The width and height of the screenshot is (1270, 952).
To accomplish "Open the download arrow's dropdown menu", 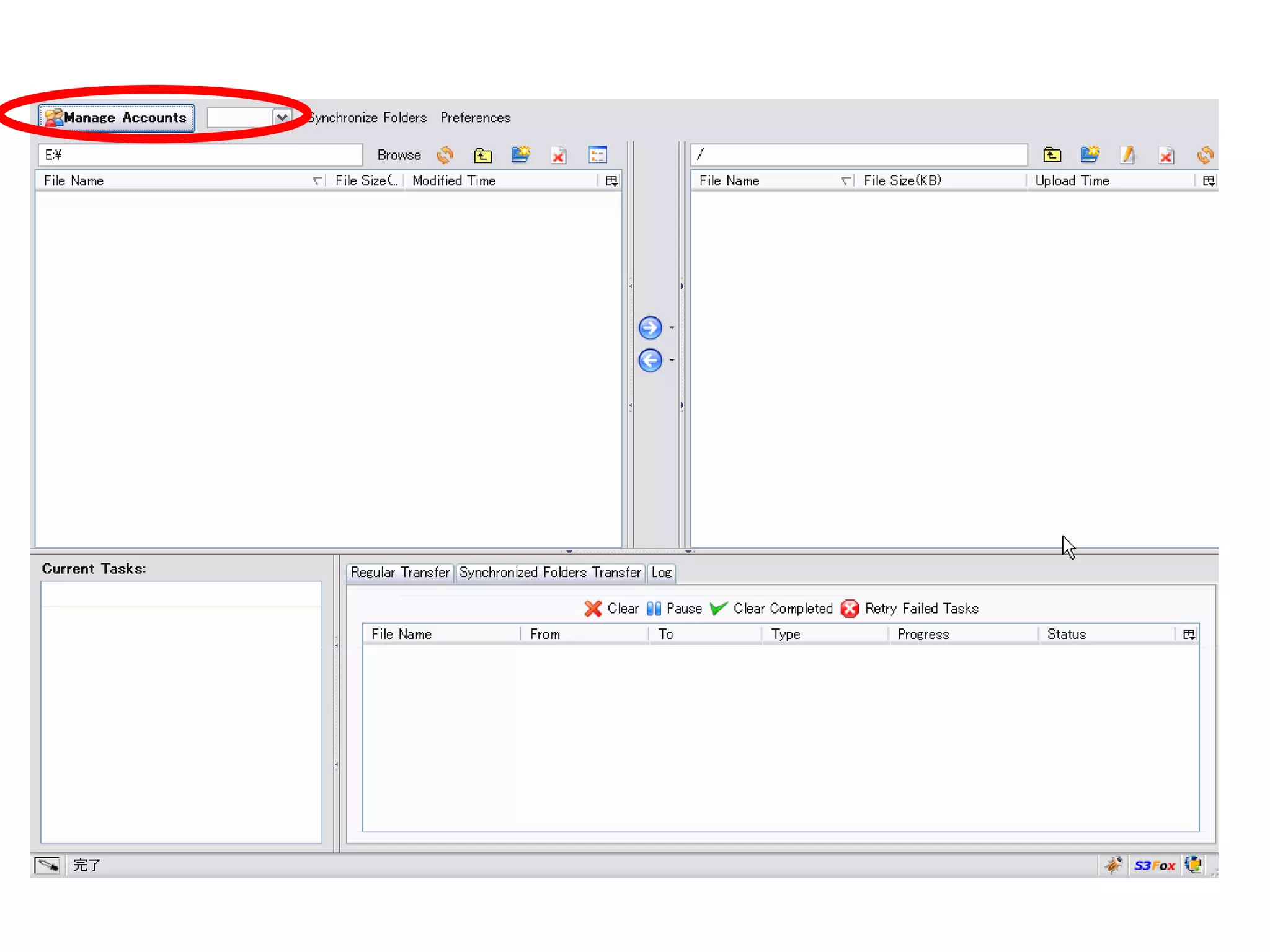I will point(672,360).
